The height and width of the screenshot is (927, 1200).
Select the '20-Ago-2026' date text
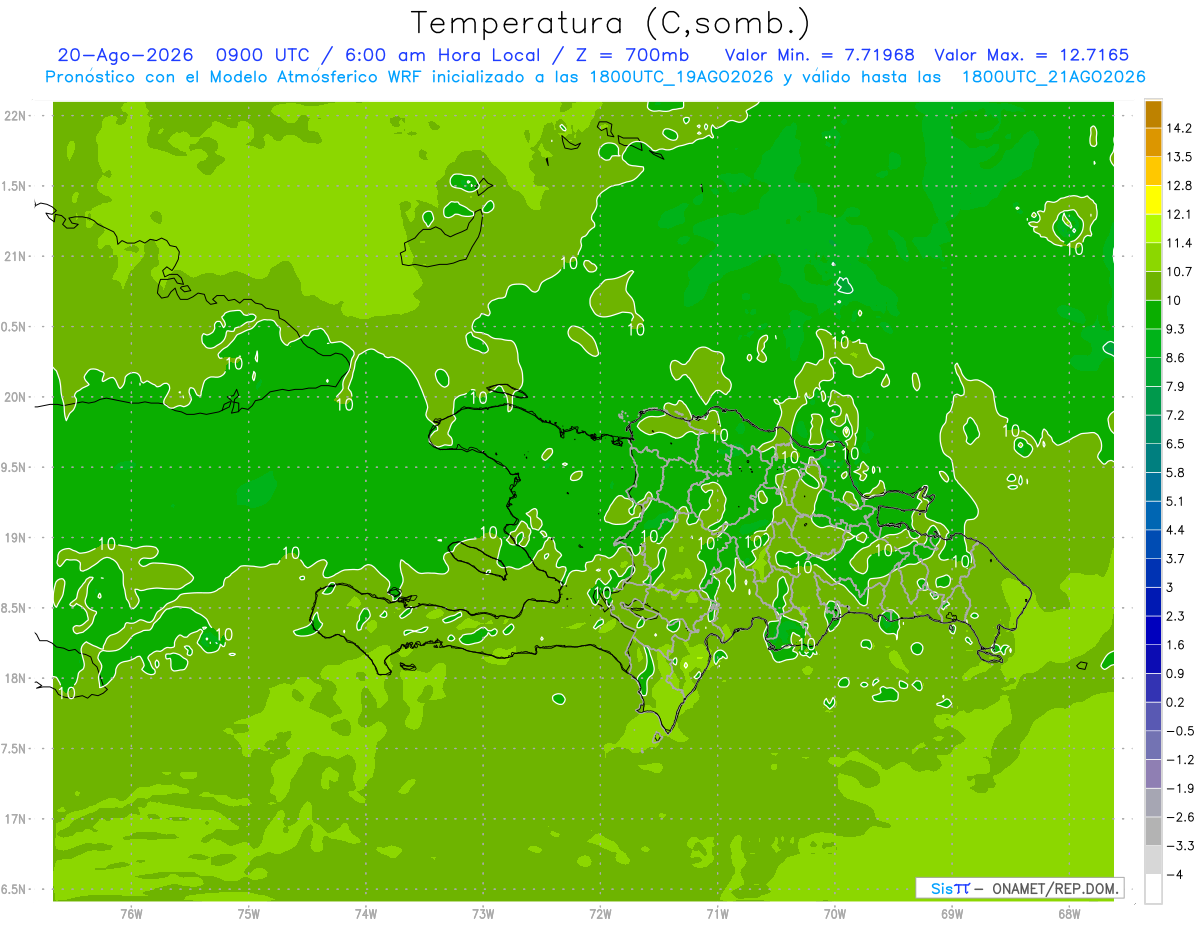(125, 55)
